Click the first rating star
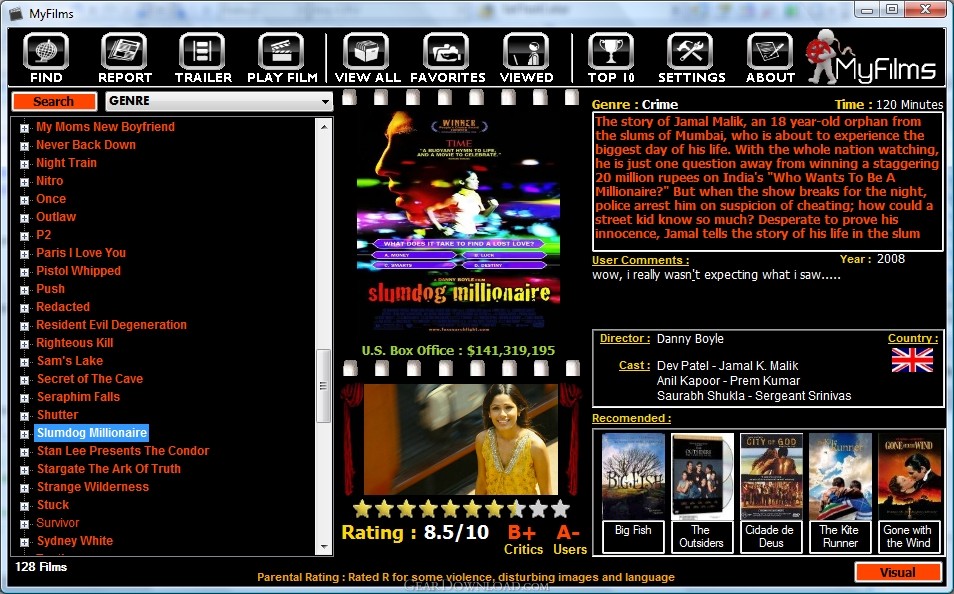 click(x=363, y=509)
